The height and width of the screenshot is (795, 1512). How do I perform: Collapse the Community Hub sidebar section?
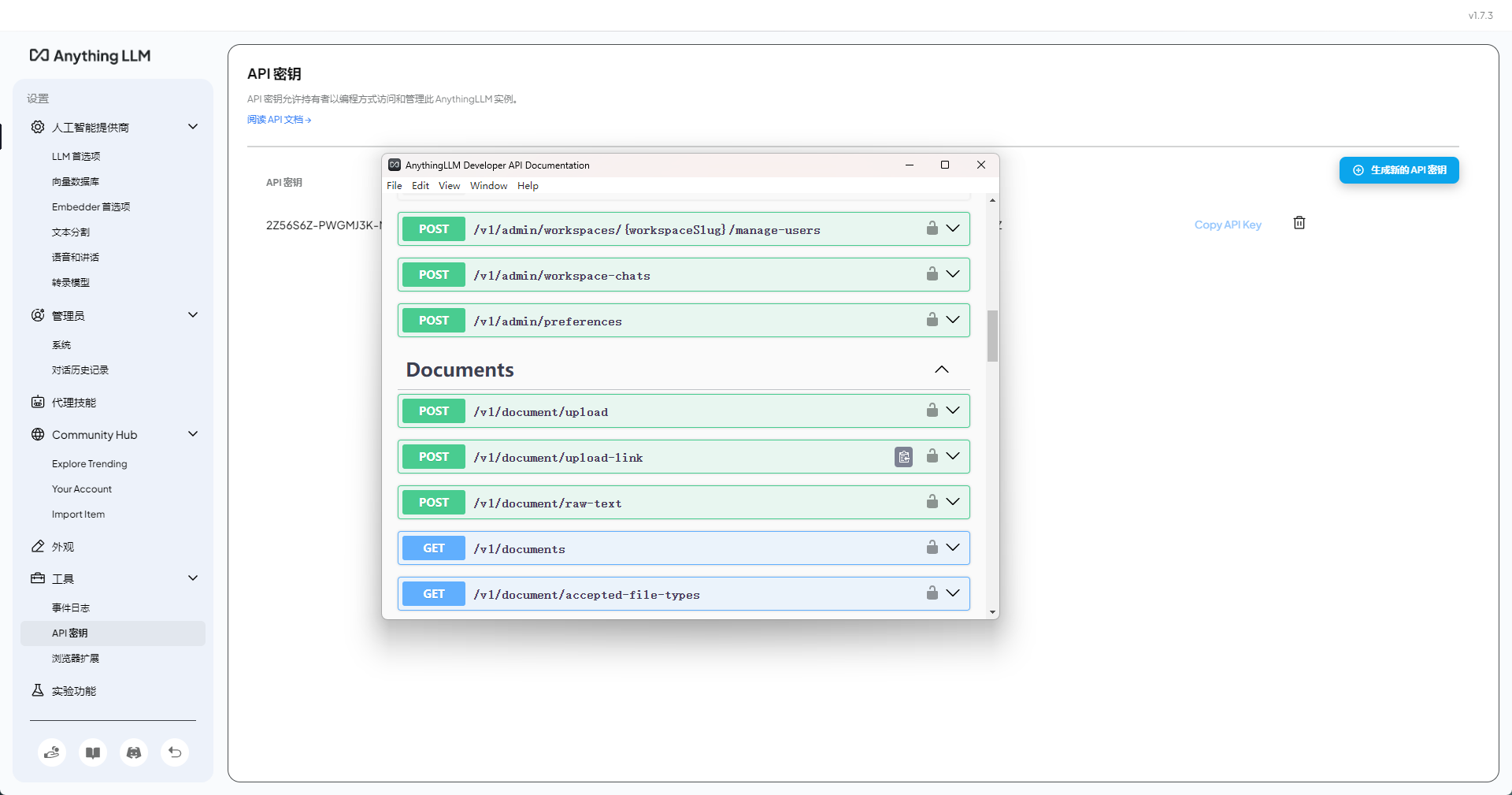click(192, 434)
